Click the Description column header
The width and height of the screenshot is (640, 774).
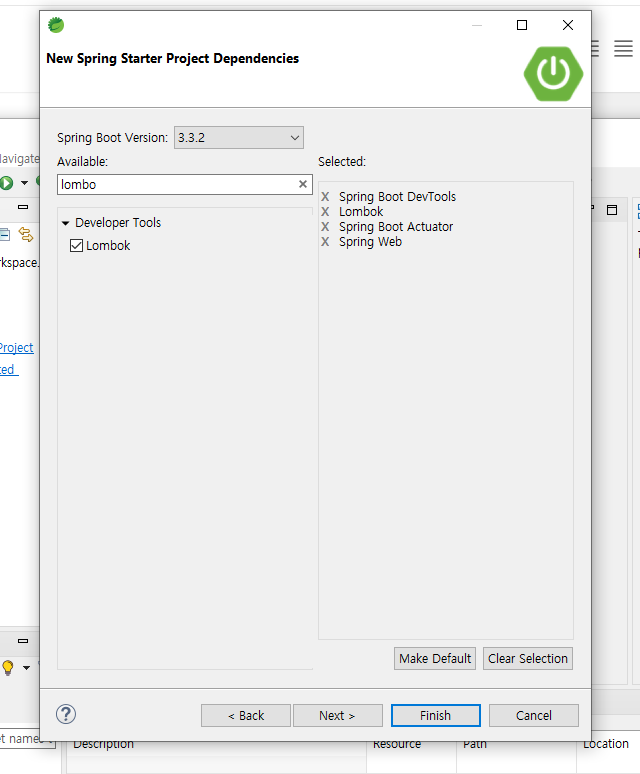(x=103, y=744)
